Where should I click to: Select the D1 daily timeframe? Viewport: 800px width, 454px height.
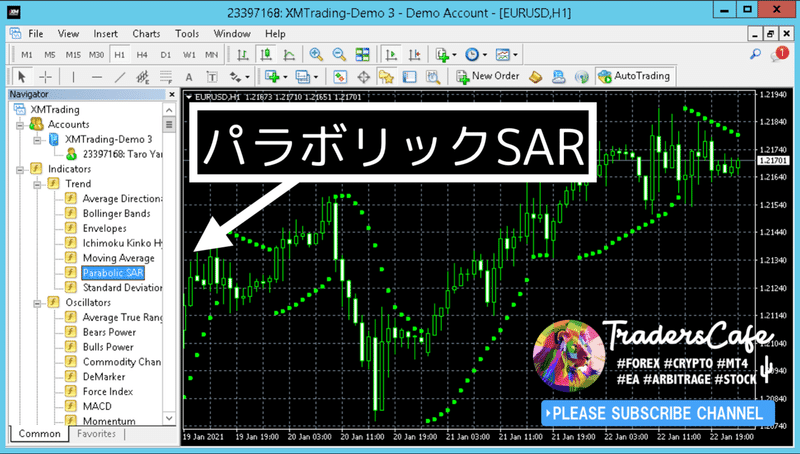pos(165,55)
